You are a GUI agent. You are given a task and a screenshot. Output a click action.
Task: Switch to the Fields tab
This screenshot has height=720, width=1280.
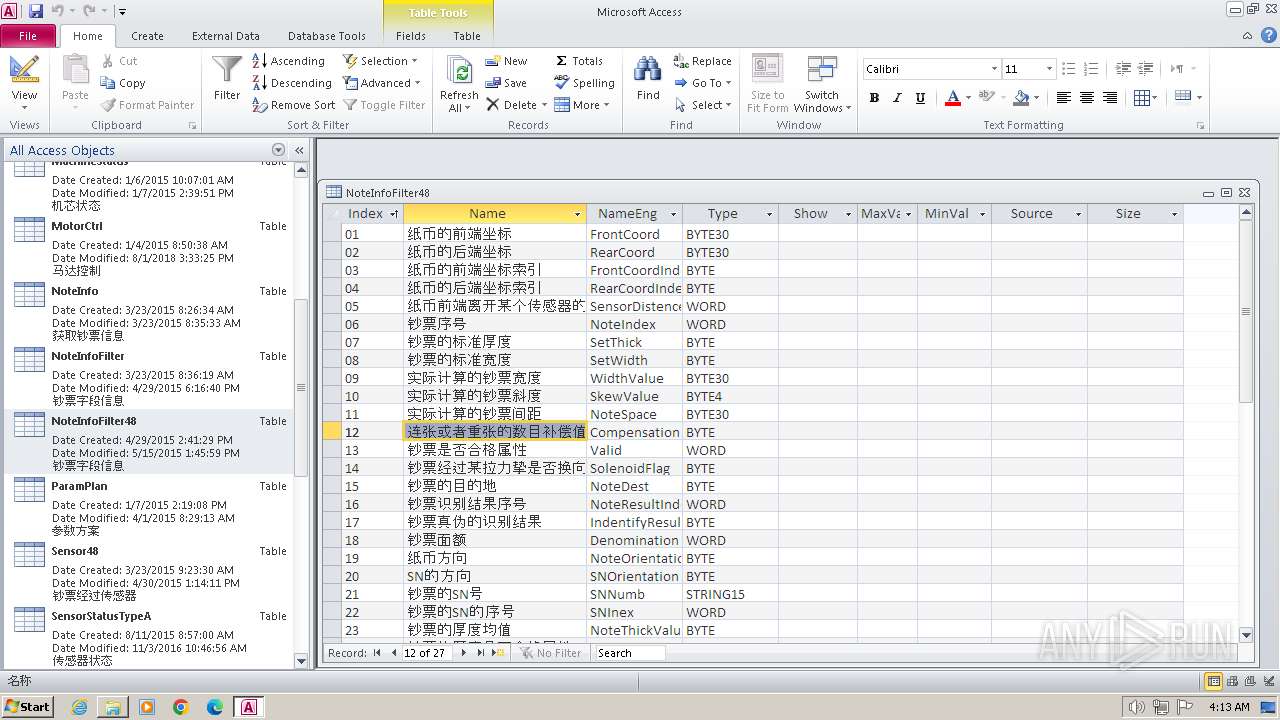point(411,36)
